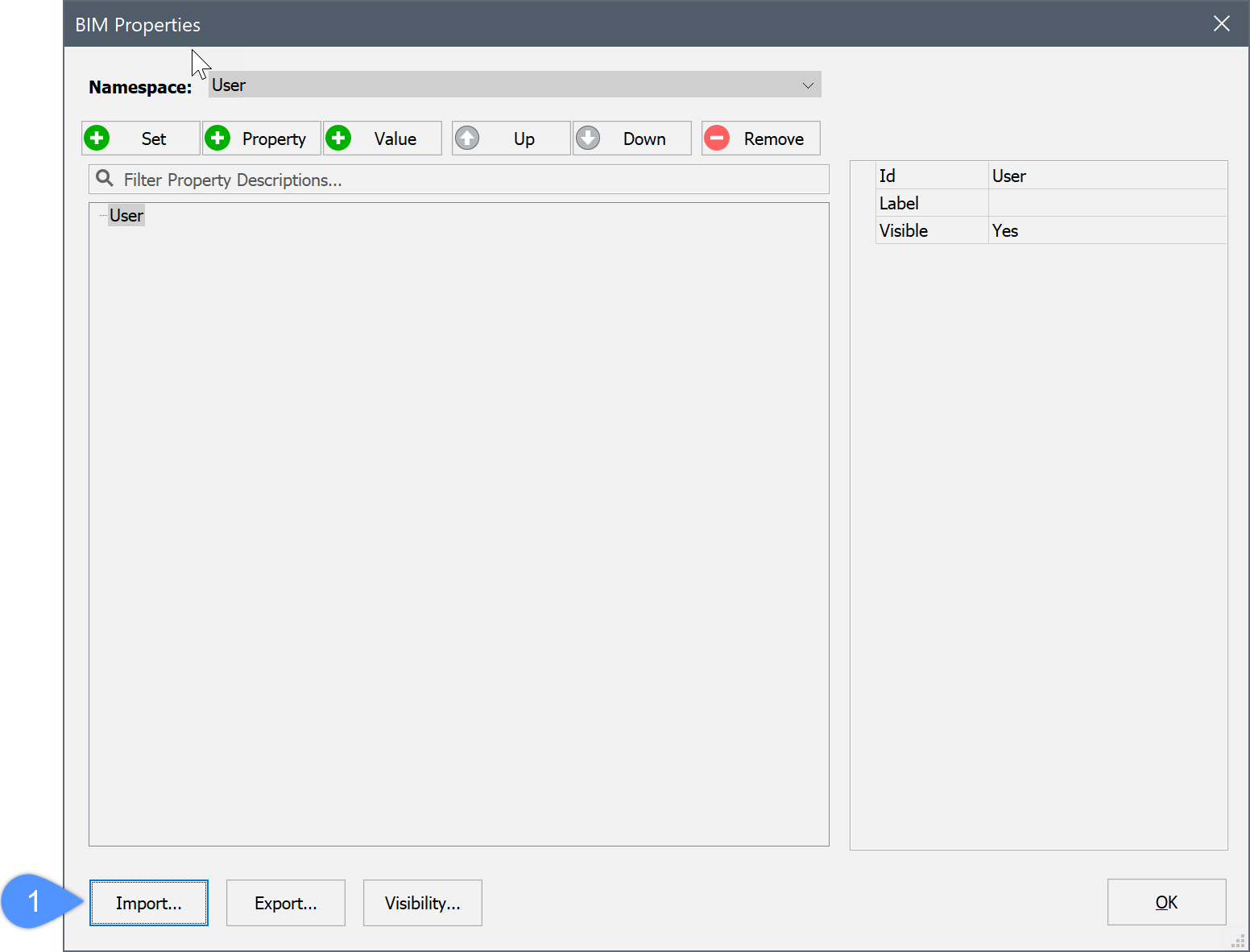
Task: Grab the resize grip at dialog corner
Action: pos(1239,942)
